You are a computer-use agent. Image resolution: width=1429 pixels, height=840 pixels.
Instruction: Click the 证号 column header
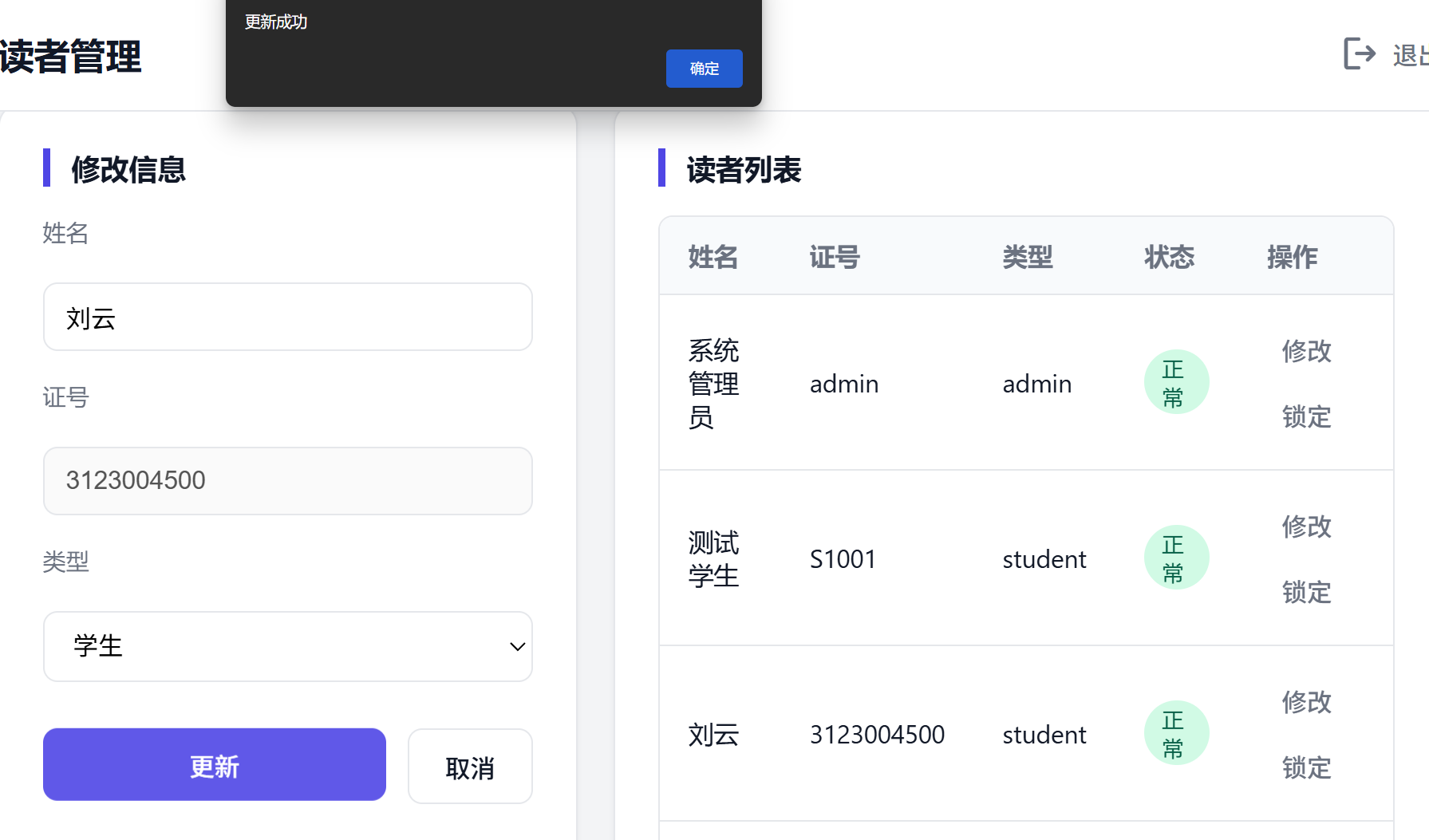point(835,257)
